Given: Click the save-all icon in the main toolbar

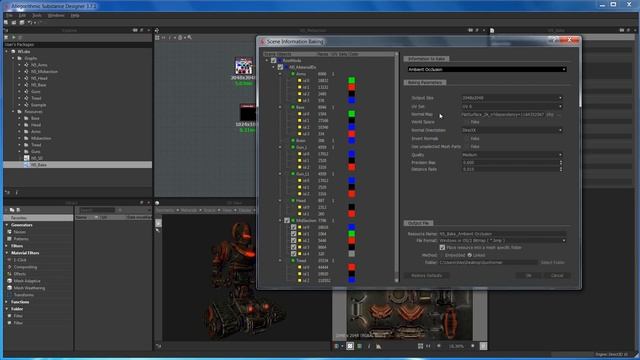Looking at the screenshot, I should click(22, 22).
